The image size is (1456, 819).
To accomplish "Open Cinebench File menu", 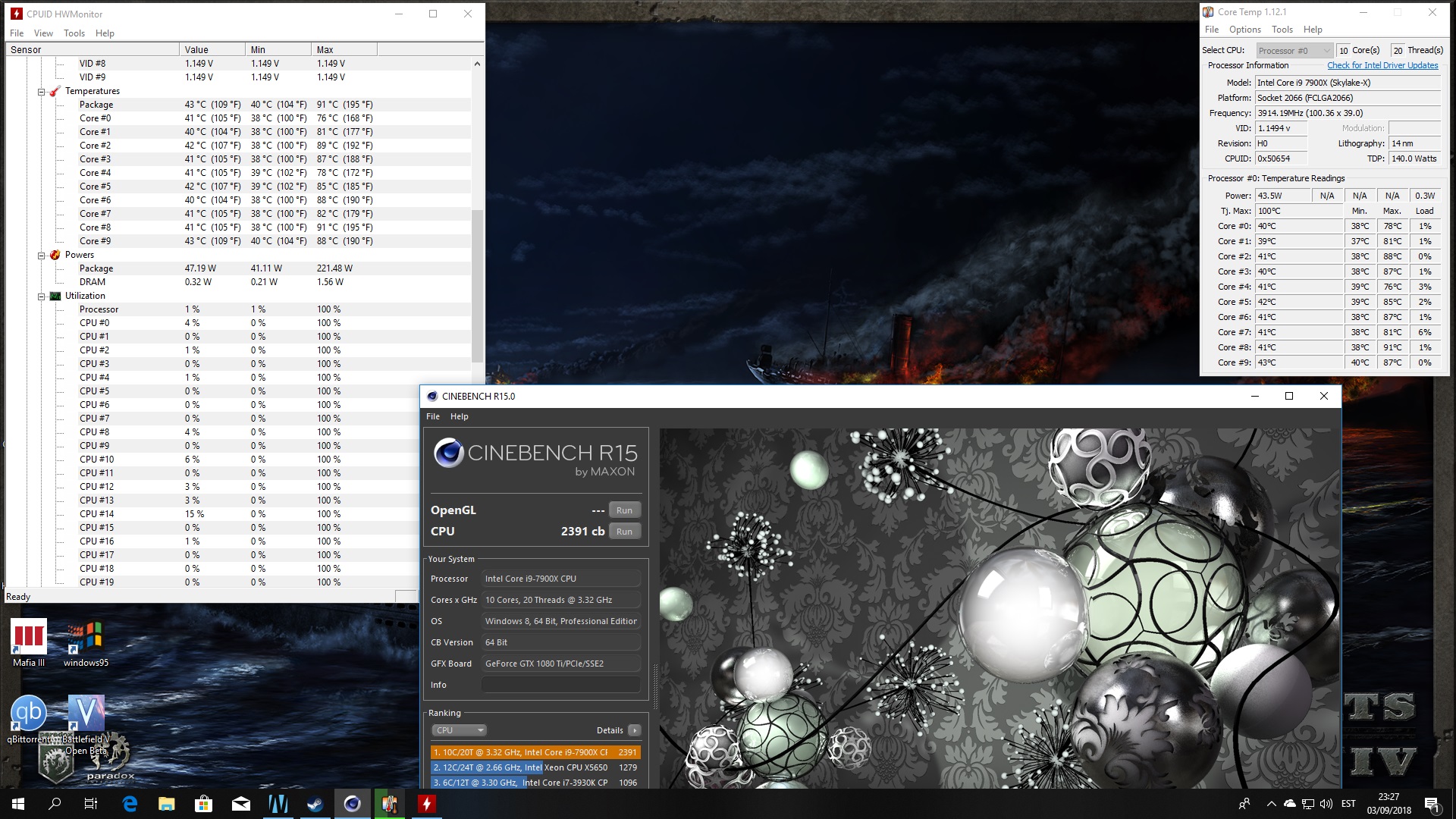I will [433, 416].
